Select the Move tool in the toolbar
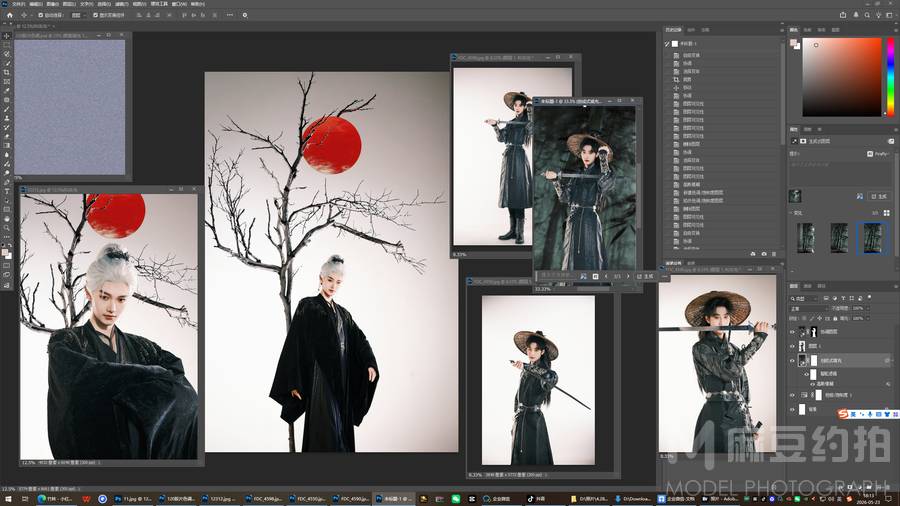The width and height of the screenshot is (900, 506). pos(7,36)
